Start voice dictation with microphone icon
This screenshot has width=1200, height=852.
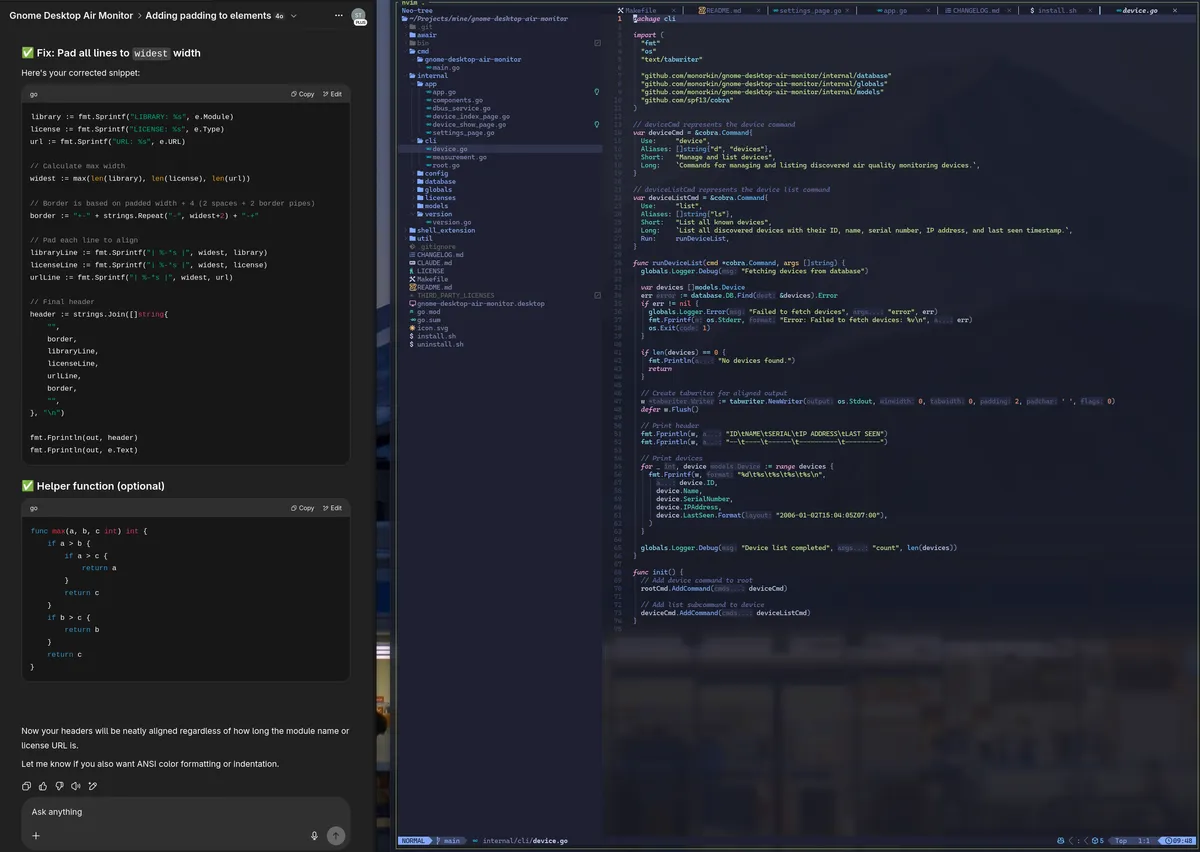pos(314,835)
